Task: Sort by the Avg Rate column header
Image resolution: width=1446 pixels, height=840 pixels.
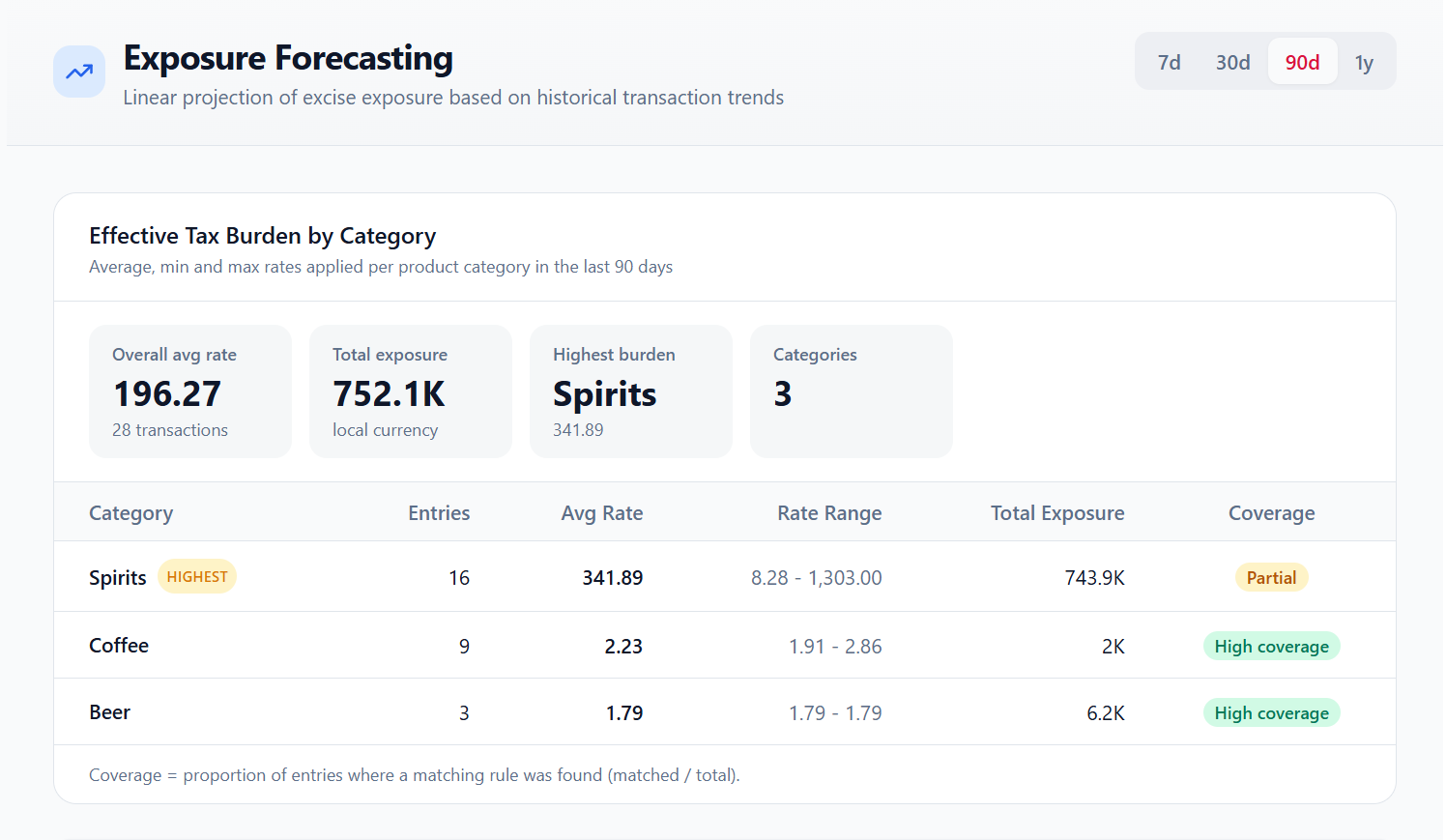Action: 602,513
